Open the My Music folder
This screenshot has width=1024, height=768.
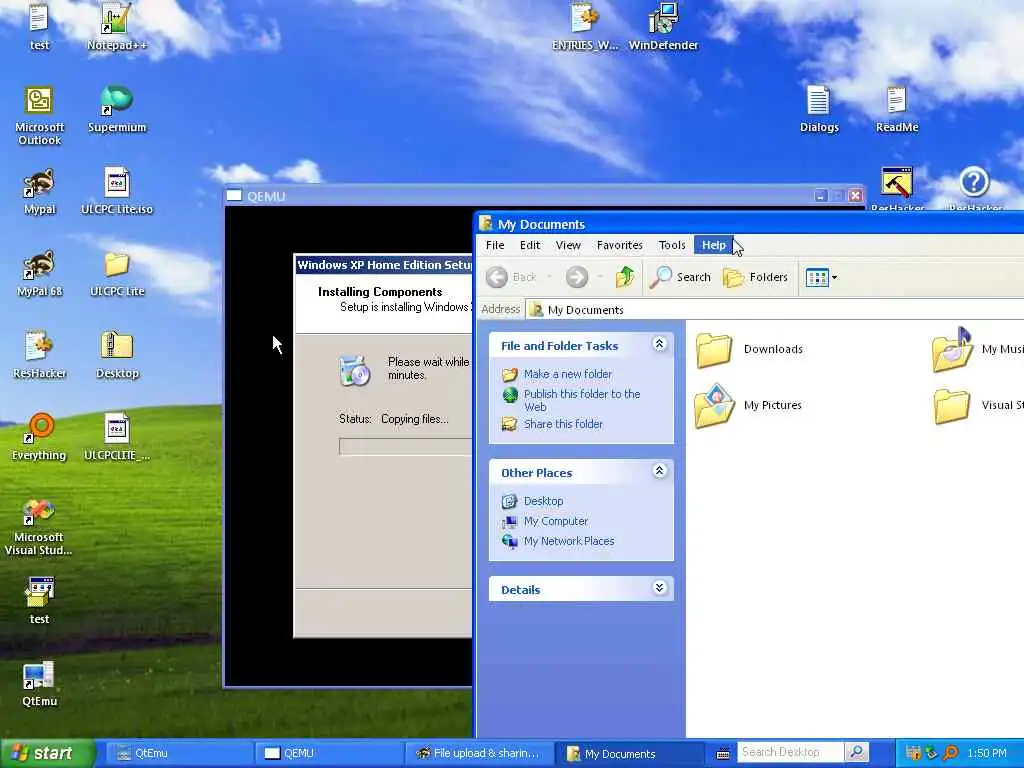978,349
